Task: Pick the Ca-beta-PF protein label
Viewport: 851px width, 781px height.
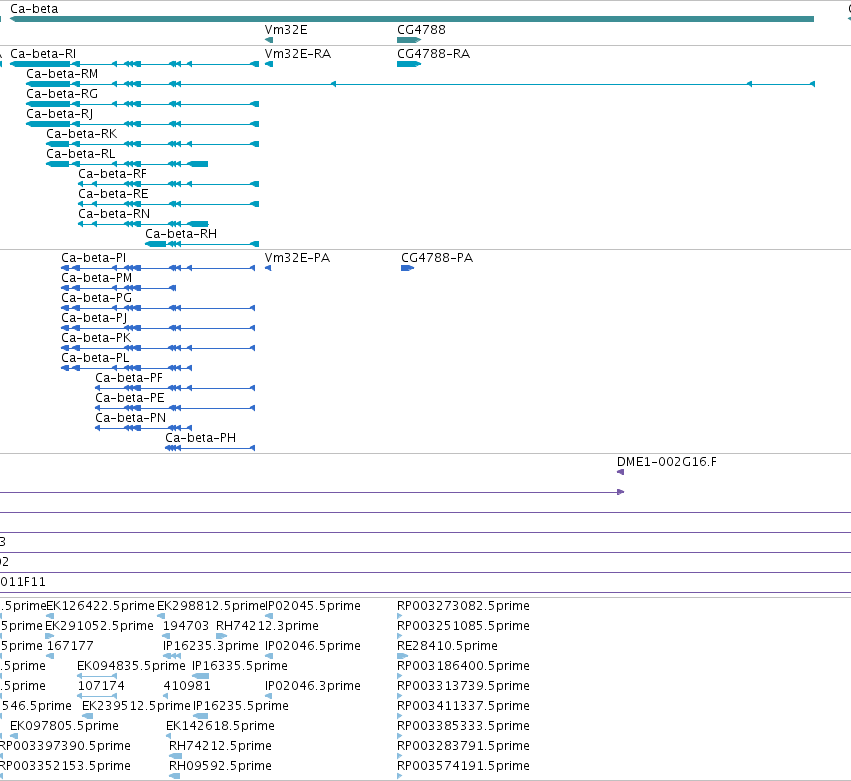Action: click(129, 378)
